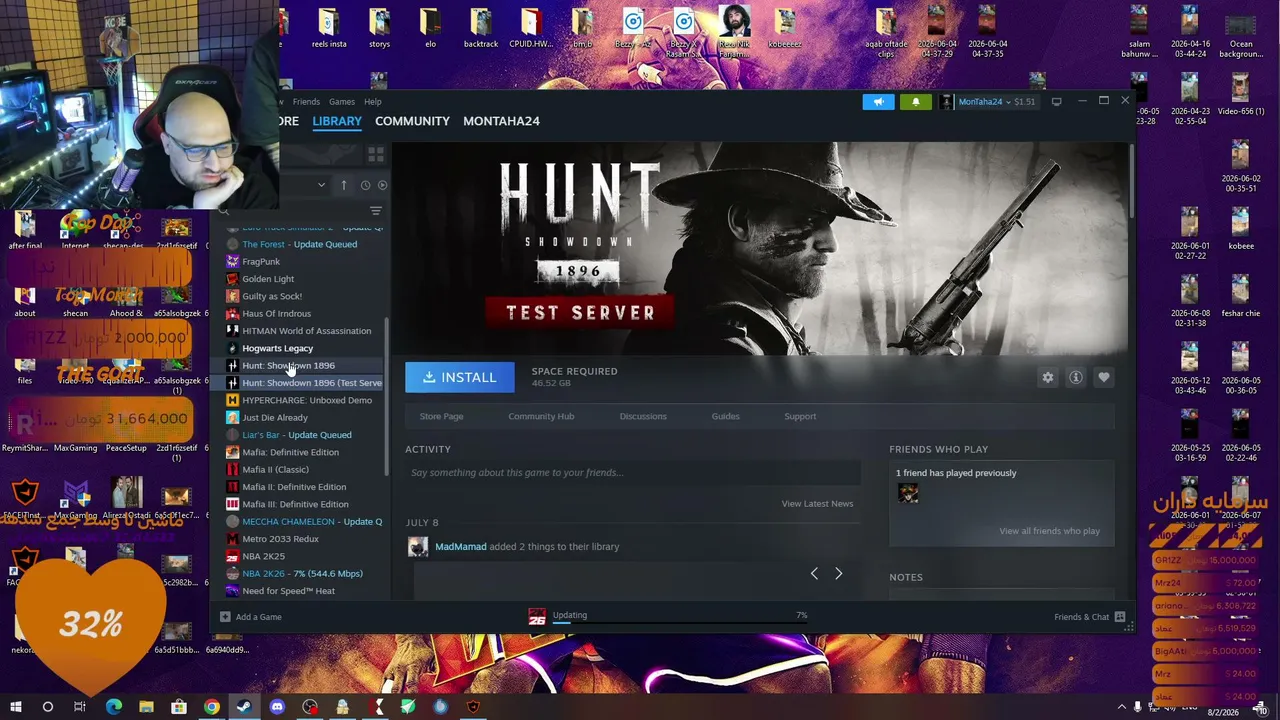This screenshot has width=1280, height=720.
Task: Open game settings gear for Hunt Test Server
Action: pos(1047,377)
